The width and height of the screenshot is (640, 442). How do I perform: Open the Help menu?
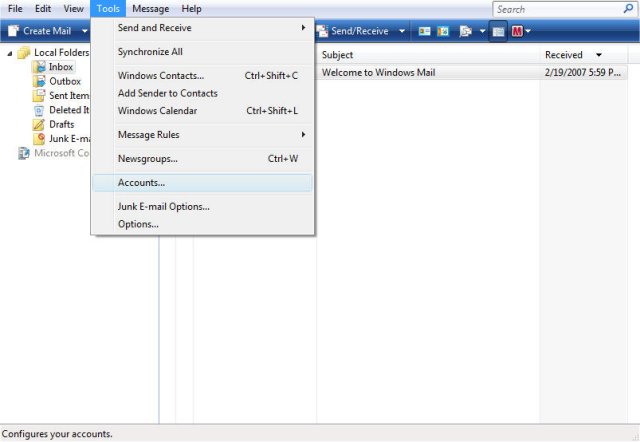(x=191, y=9)
